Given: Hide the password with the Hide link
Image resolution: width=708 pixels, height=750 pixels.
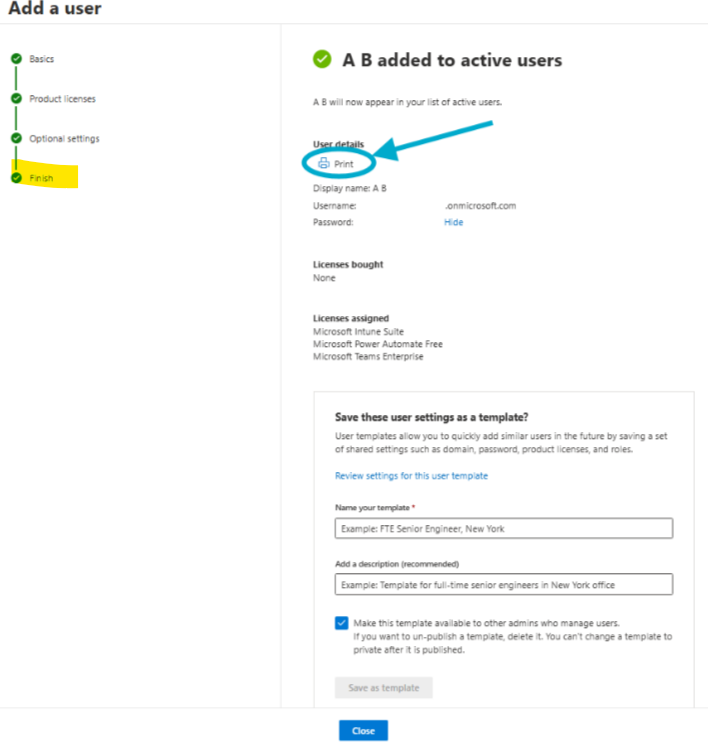Looking at the screenshot, I should tap(454, 222).
